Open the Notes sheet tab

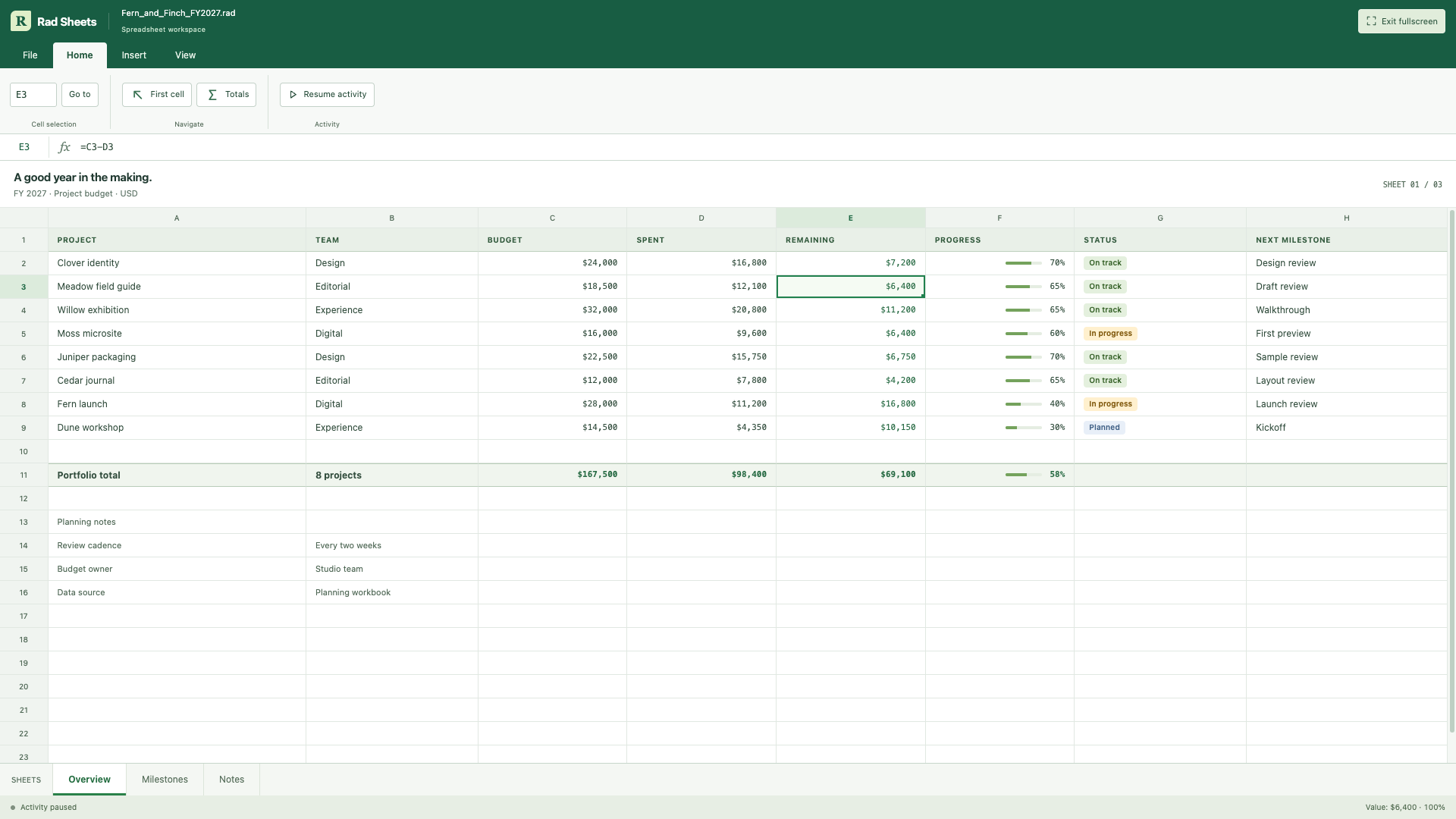pyautogui.click(x=232, y=780)
